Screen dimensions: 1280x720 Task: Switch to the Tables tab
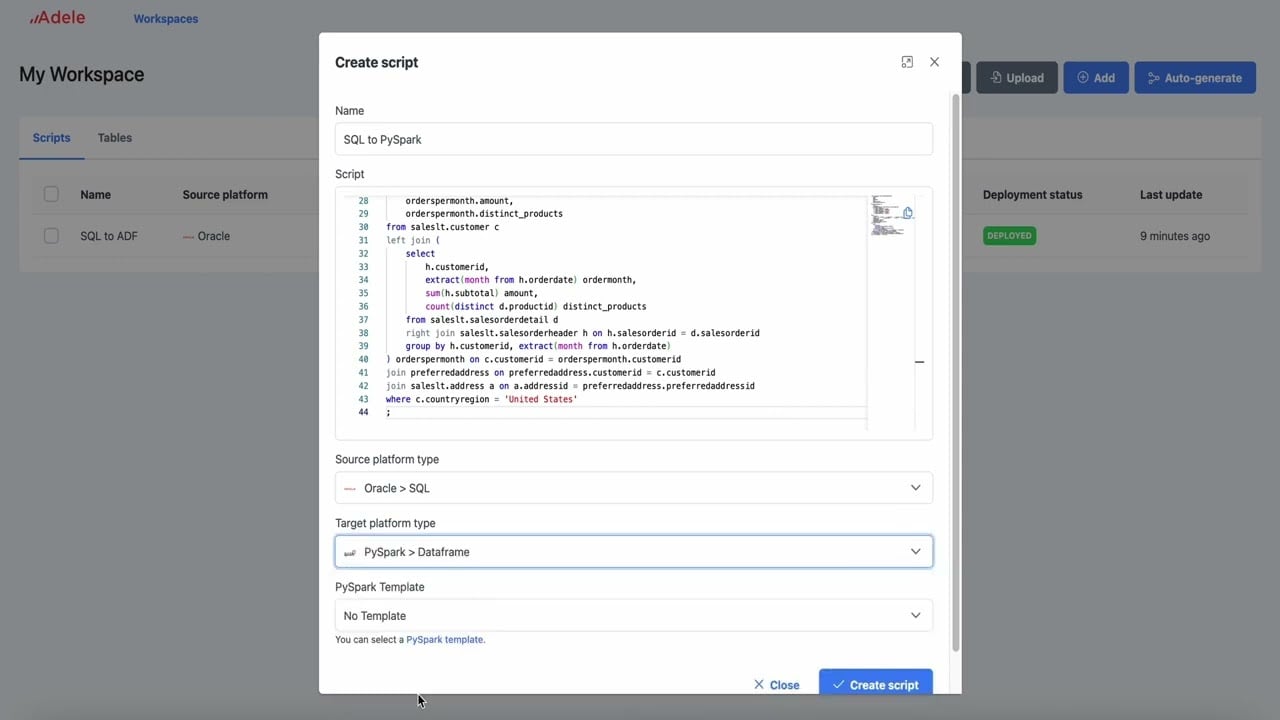[115, 138]
